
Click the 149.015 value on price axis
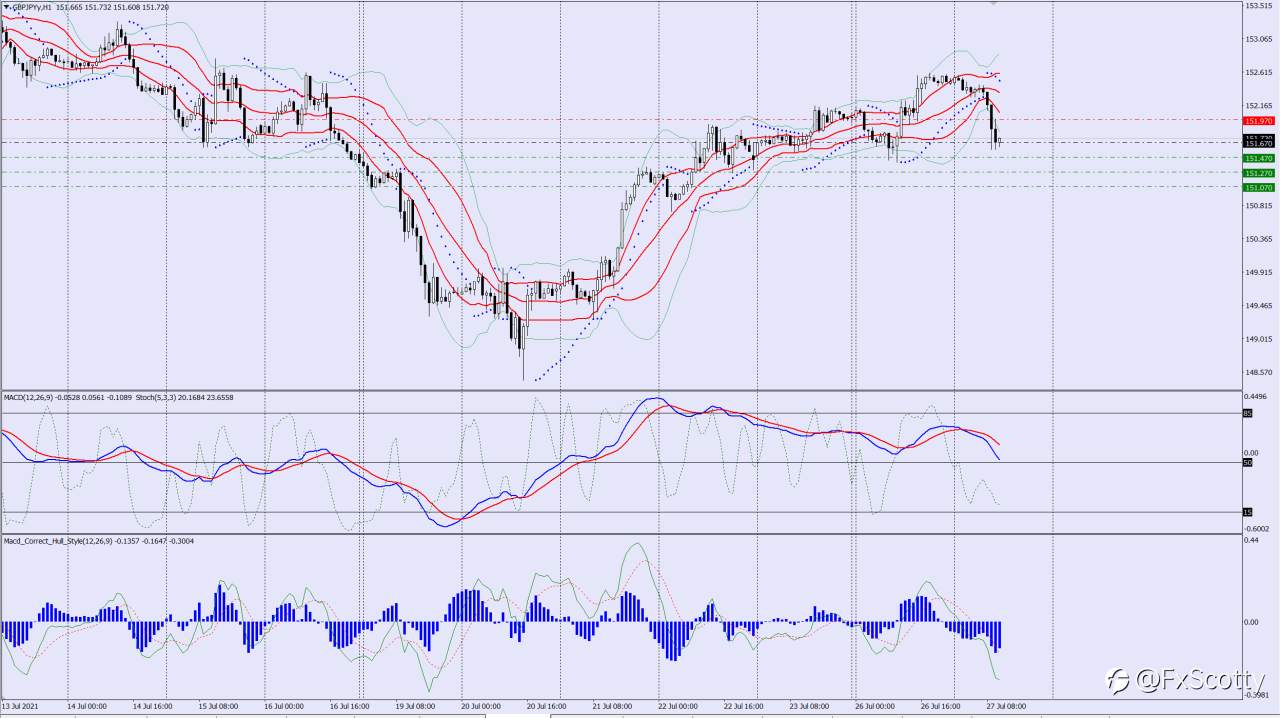[1259, 339]
